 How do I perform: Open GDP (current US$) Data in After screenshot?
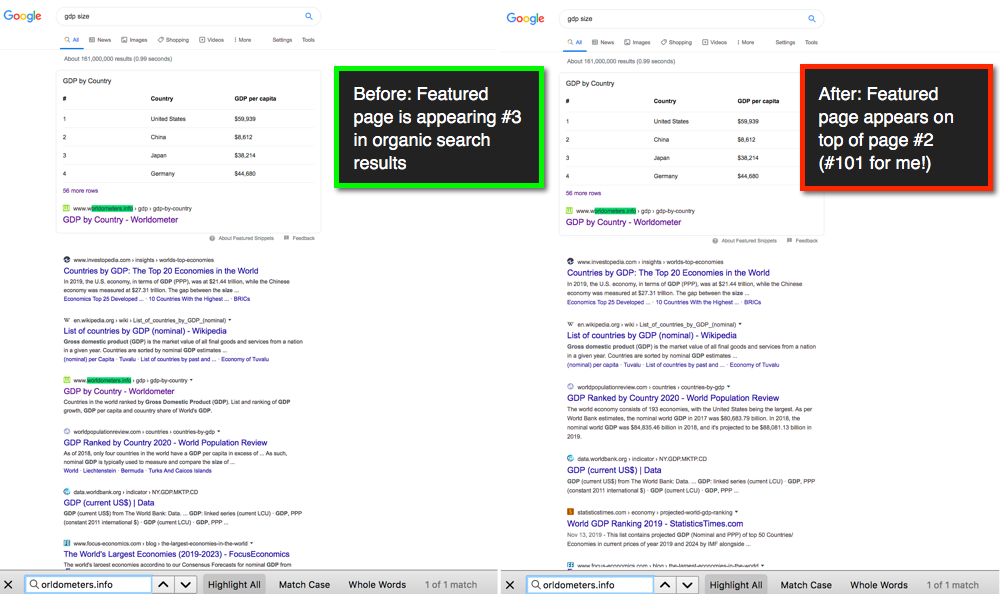[614, 470]
